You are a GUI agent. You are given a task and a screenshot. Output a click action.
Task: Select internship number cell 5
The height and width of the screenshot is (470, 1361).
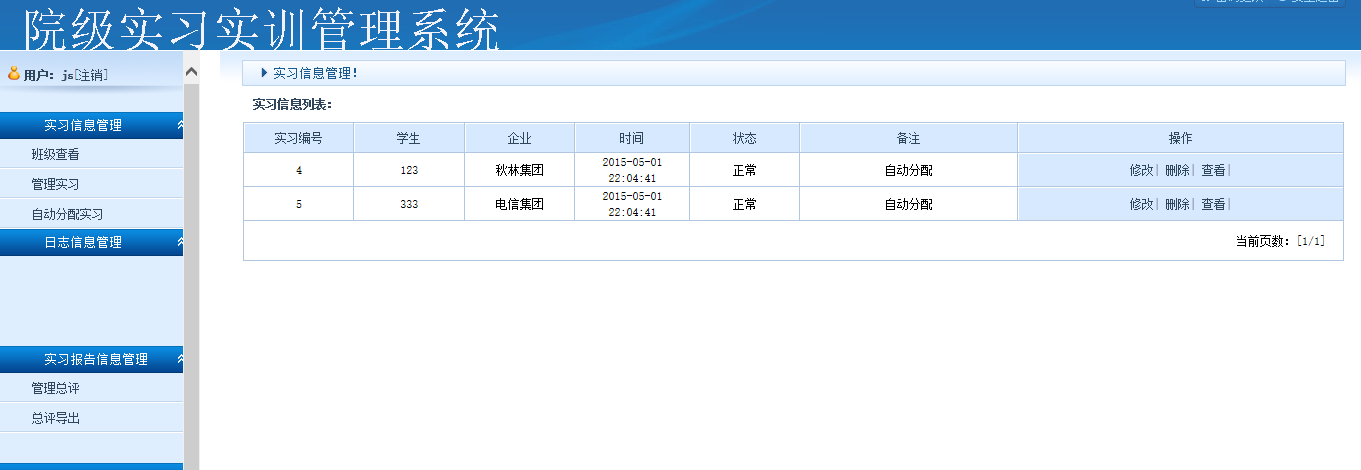[x=299, y=205]
